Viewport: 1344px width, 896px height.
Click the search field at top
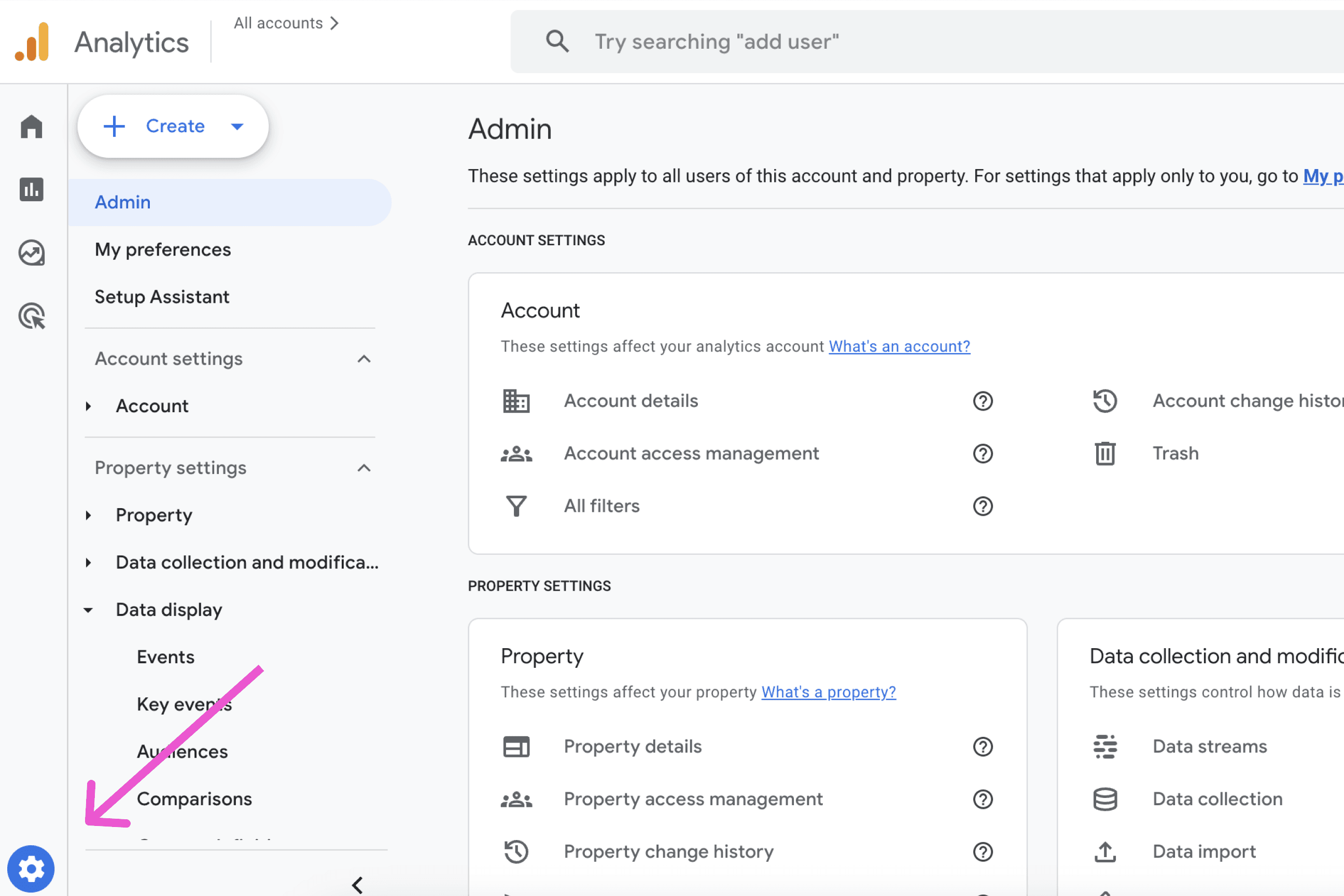914,41
